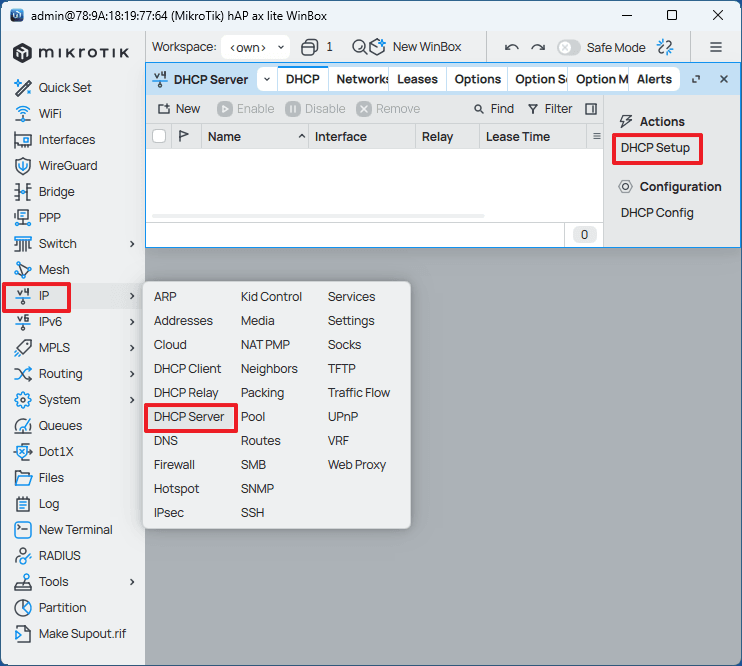Click the DHCP Setup action

click(x=655, y=148)
